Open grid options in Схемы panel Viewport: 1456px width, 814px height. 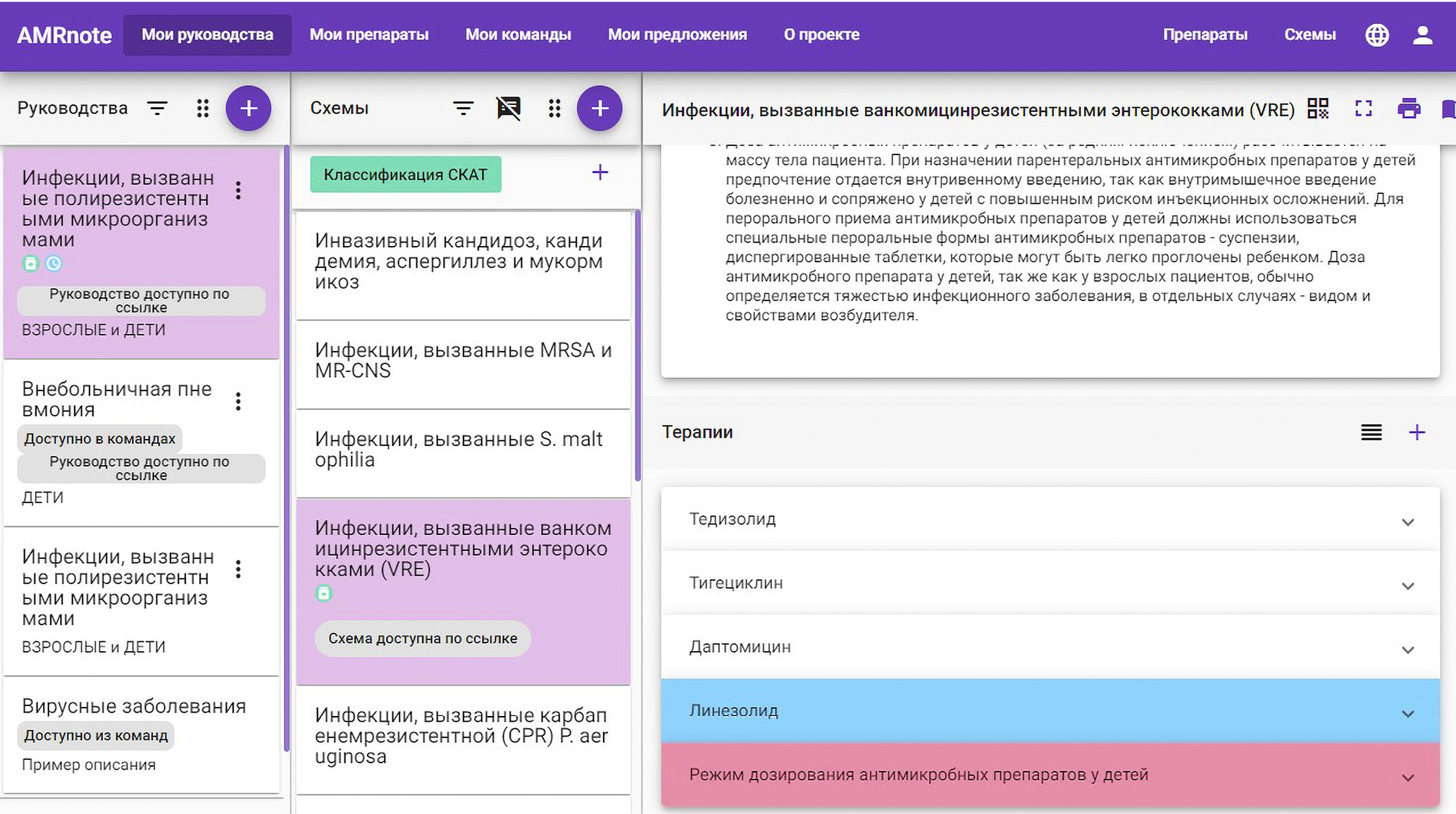click(554, 109)
